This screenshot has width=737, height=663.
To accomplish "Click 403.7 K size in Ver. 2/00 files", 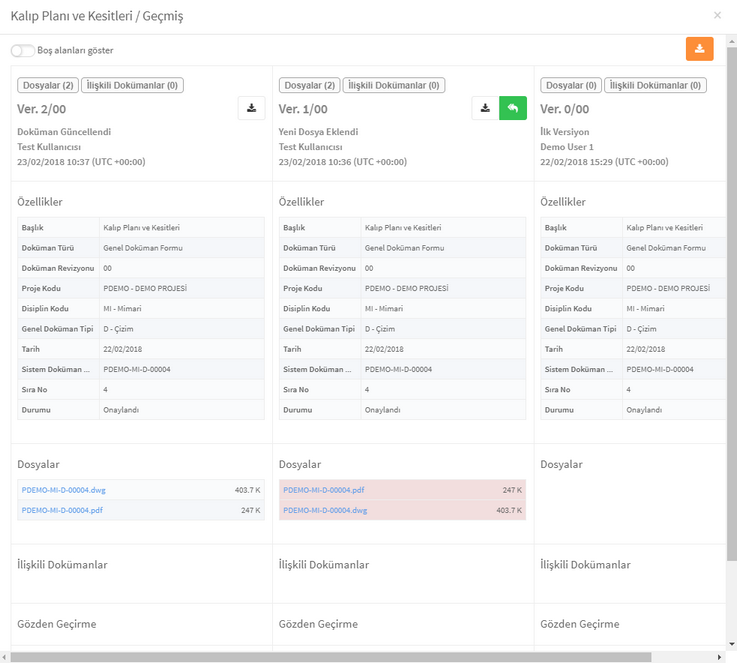I will [x=247, y=490].
